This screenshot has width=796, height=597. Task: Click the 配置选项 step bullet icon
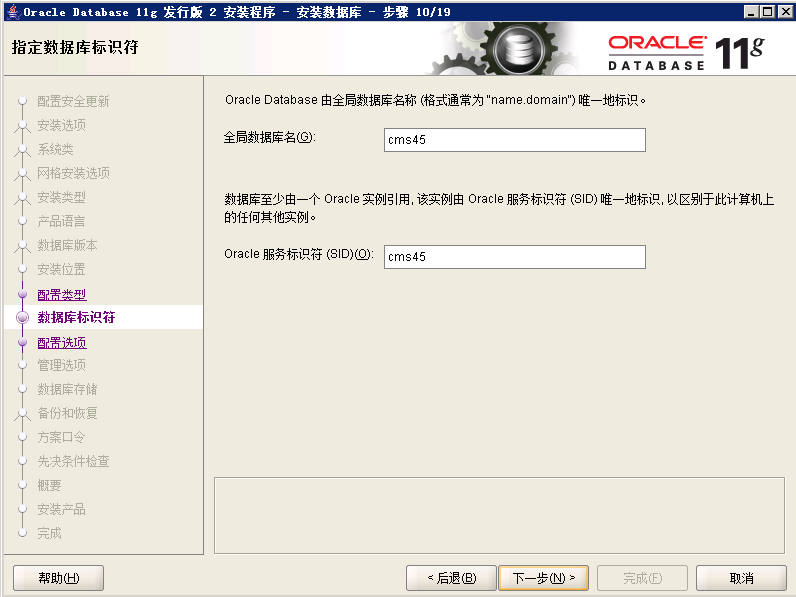tap(22, 342)
